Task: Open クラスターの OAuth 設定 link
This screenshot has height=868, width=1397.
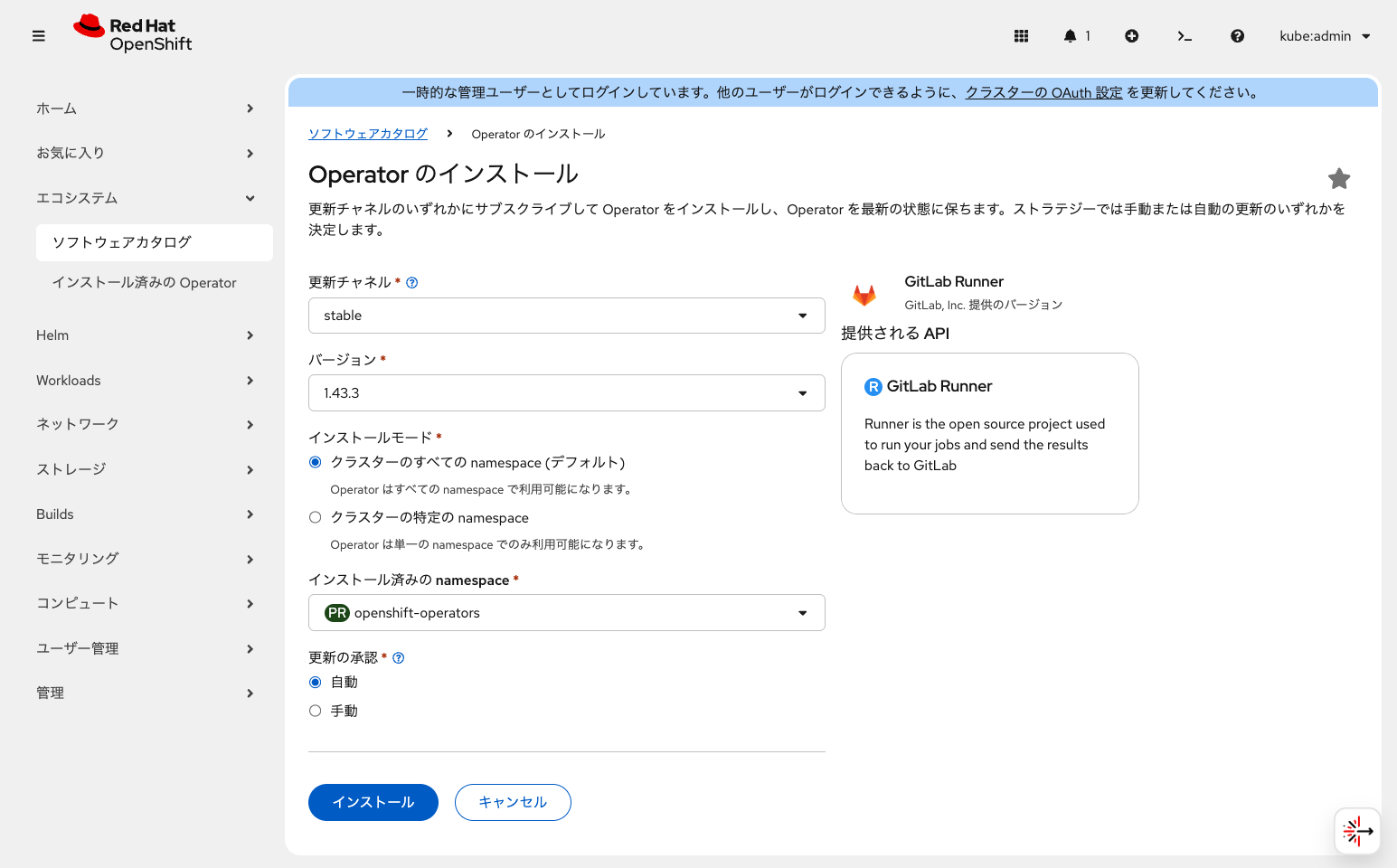Action: tap(1043, 92)
